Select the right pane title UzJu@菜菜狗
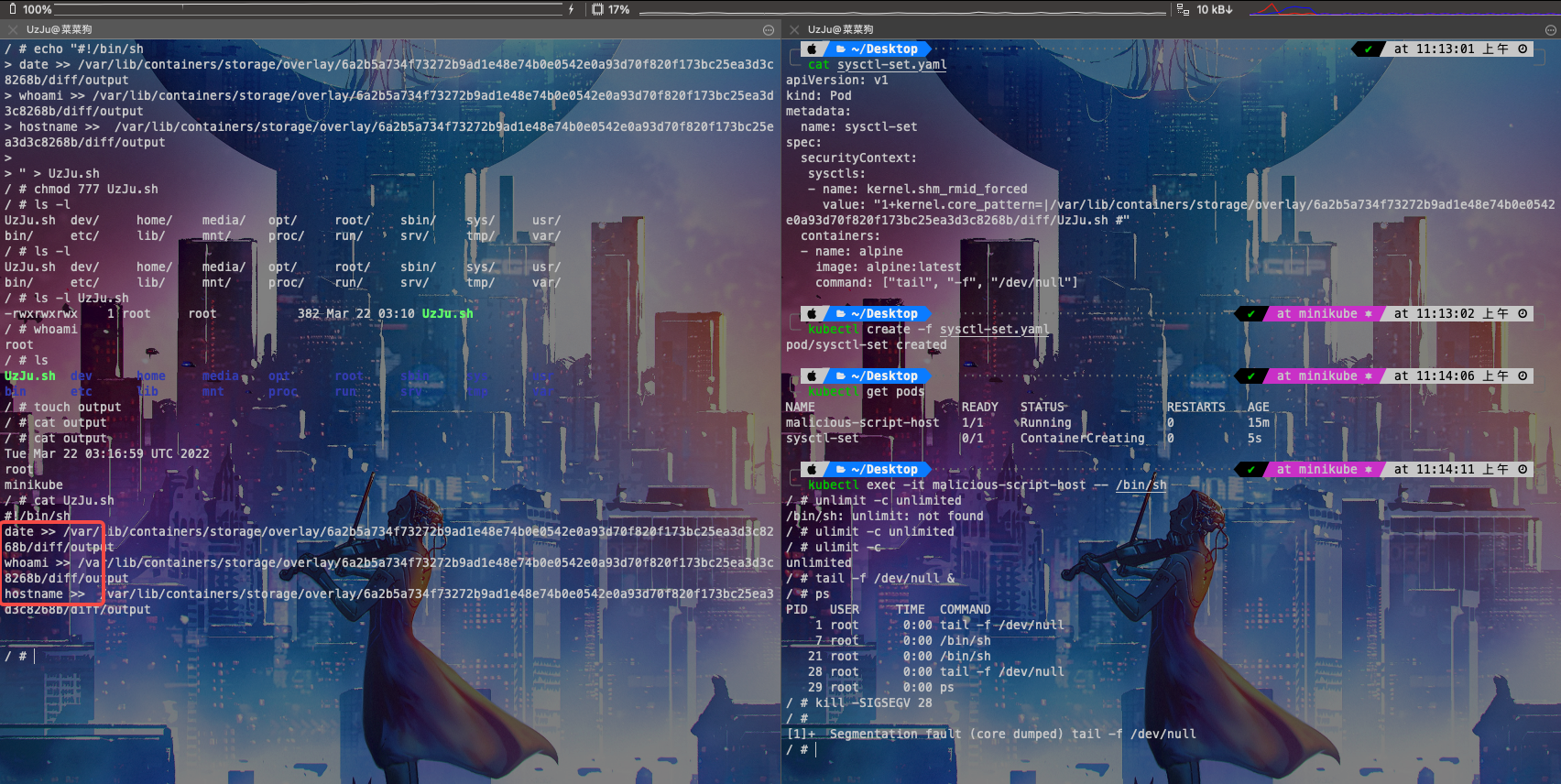Image resolution: width=1561 pixels, height=784 pixels. click(840, 29)
